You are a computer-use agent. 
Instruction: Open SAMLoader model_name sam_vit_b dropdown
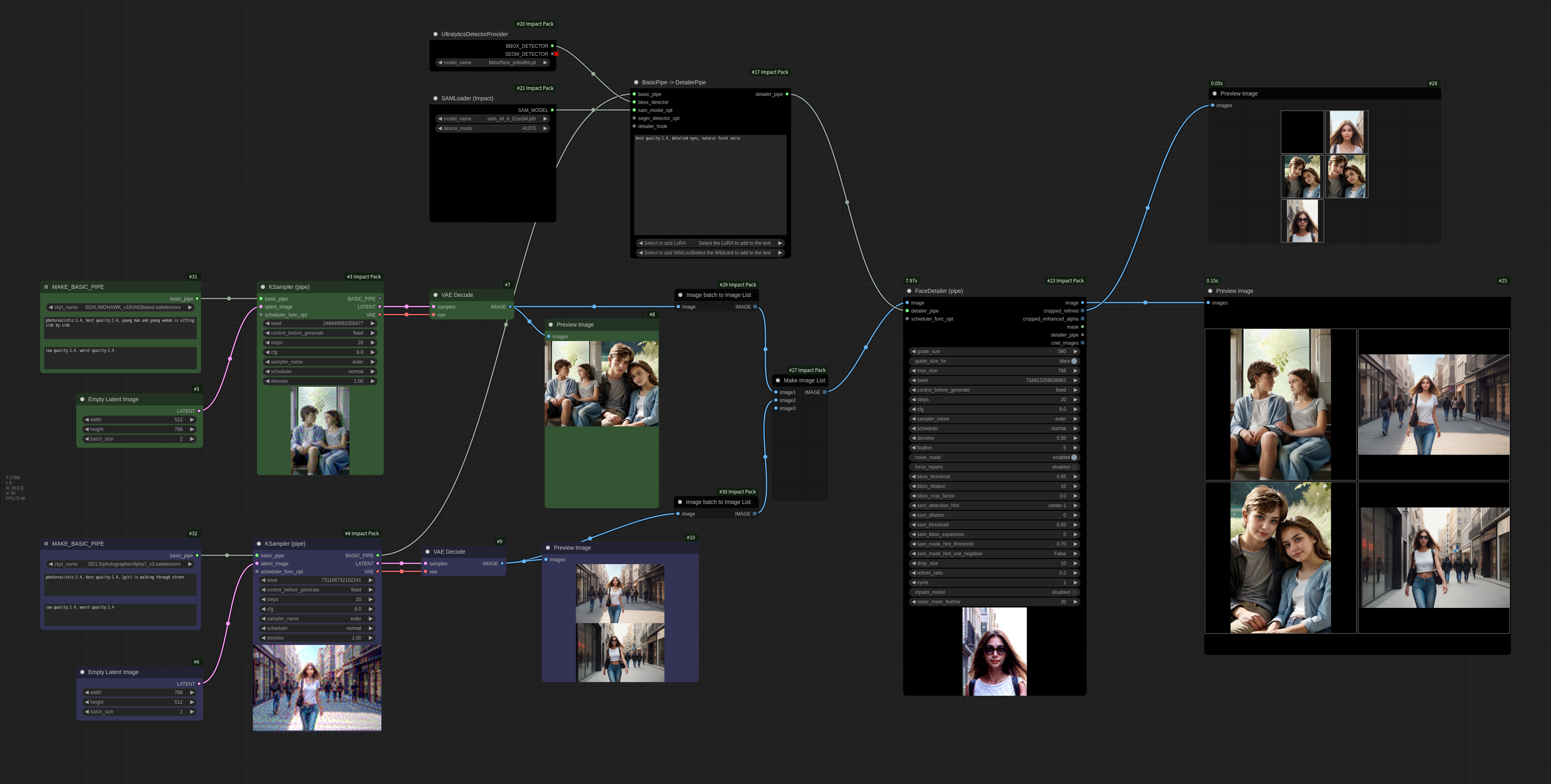click(493, 119)
